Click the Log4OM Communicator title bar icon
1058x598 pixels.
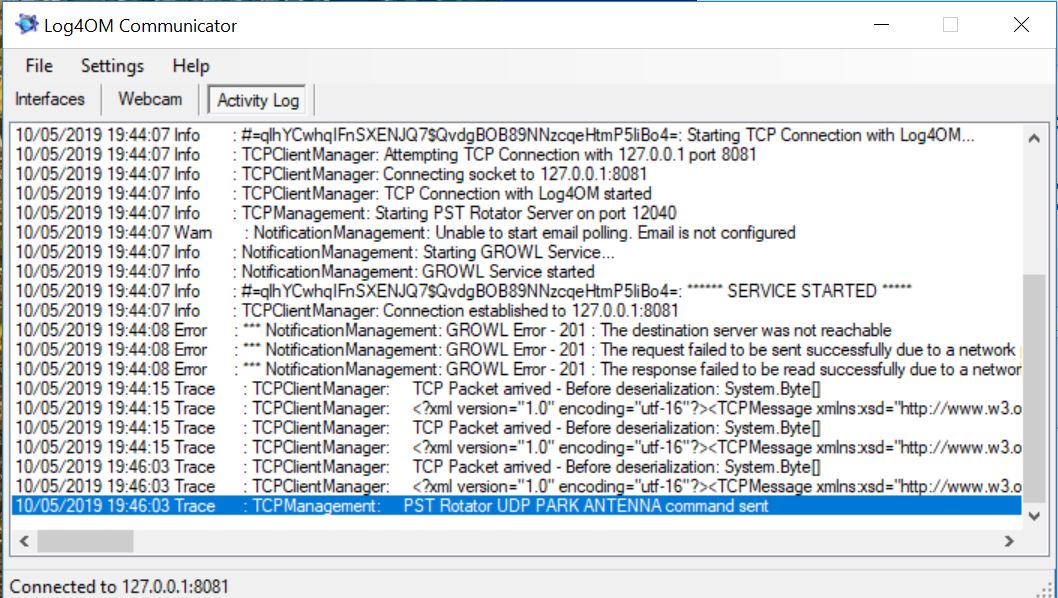click(x=26, y=25)
